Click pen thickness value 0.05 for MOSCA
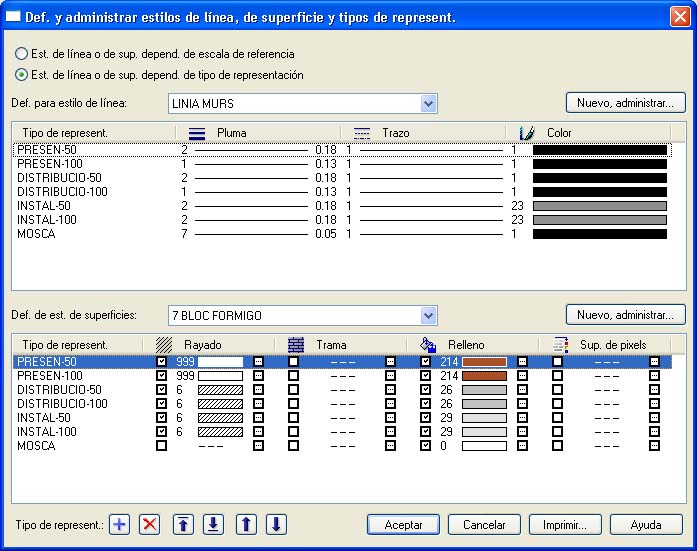The height and width of the screenshot is (551, 697). [326, 234]
